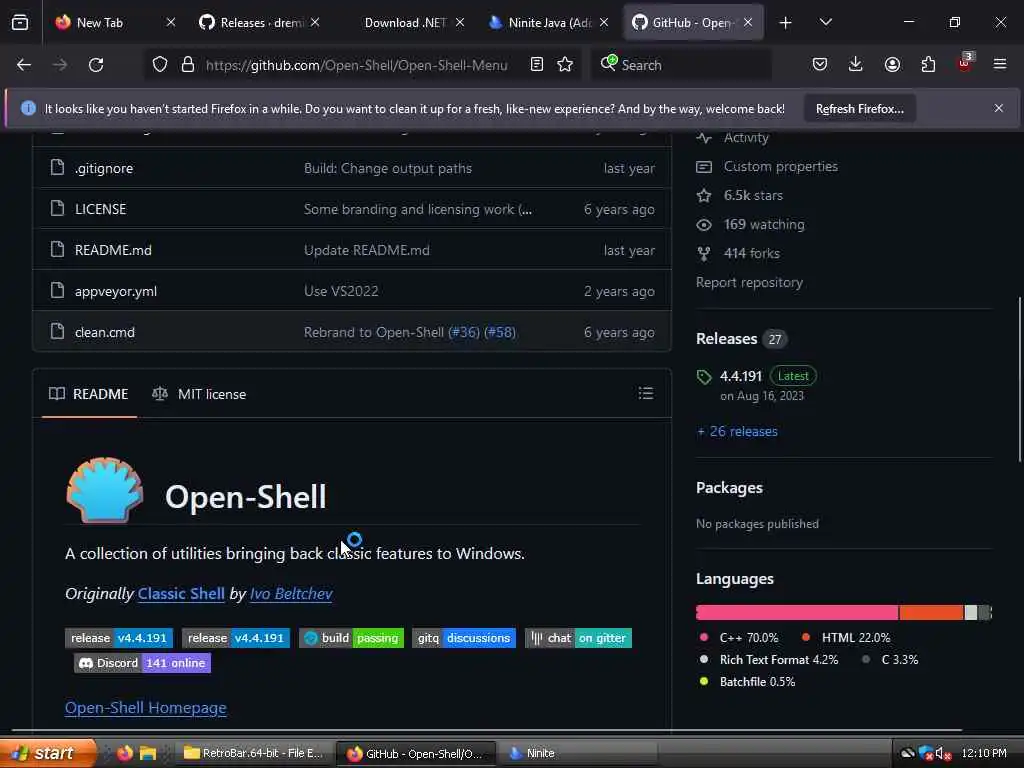Switch to RetroBar File Explorer taskbar window
The height and width of the screenshot is (768, 1024).
[x=253, y=754]
